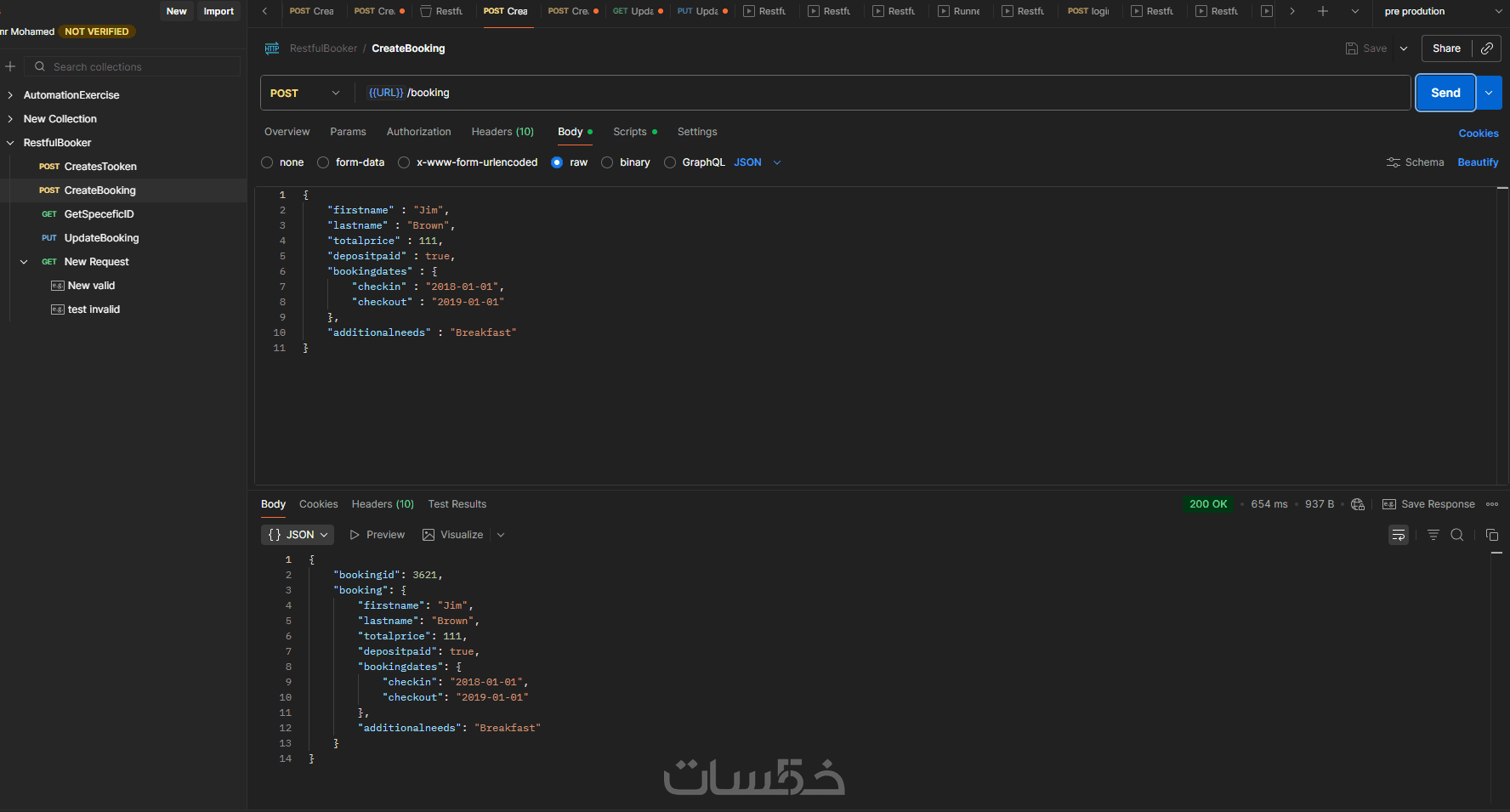Open the raw body JSON language dropdown
1510x812 pixels.
pyautogui.click(x=758, y=162)
